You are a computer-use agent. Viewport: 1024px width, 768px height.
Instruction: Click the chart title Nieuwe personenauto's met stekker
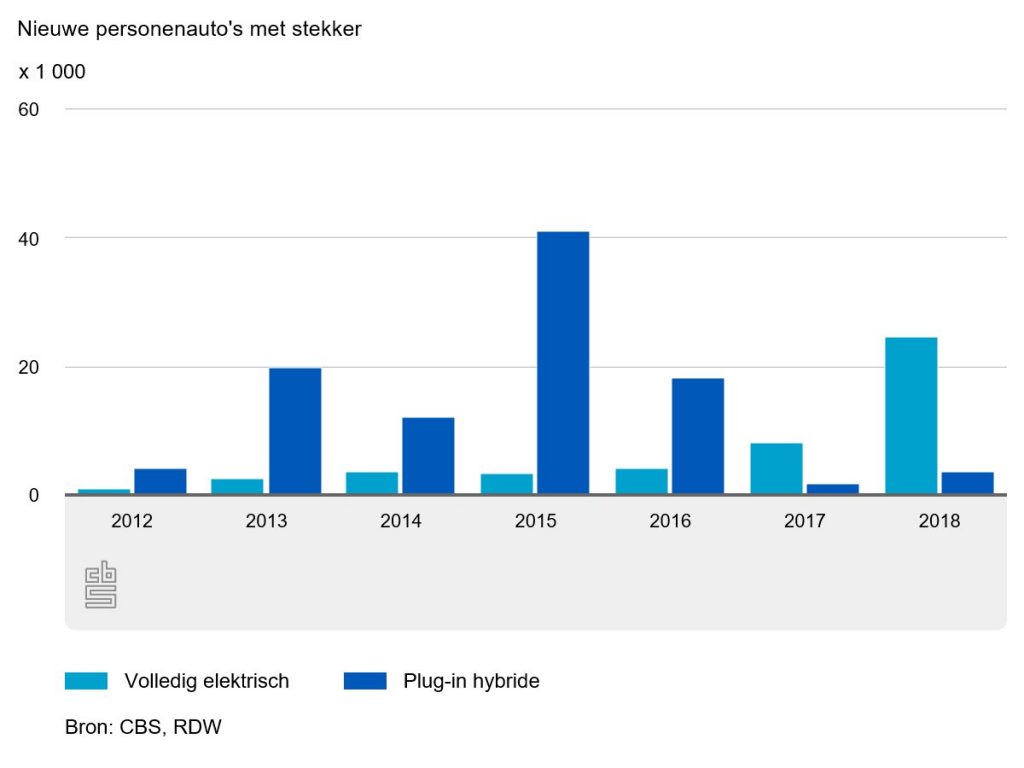point(189,29)
